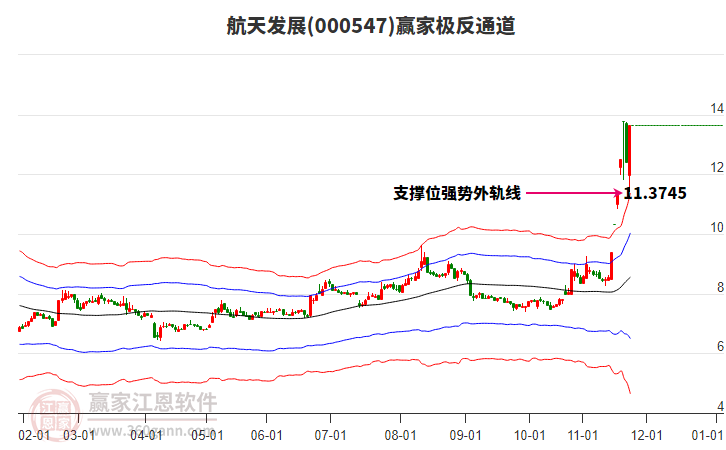Click the green dashed price level line
Image resolution: width=726 pixels, height=450 pixels.
pyautogui.click(x=677, y=125)
